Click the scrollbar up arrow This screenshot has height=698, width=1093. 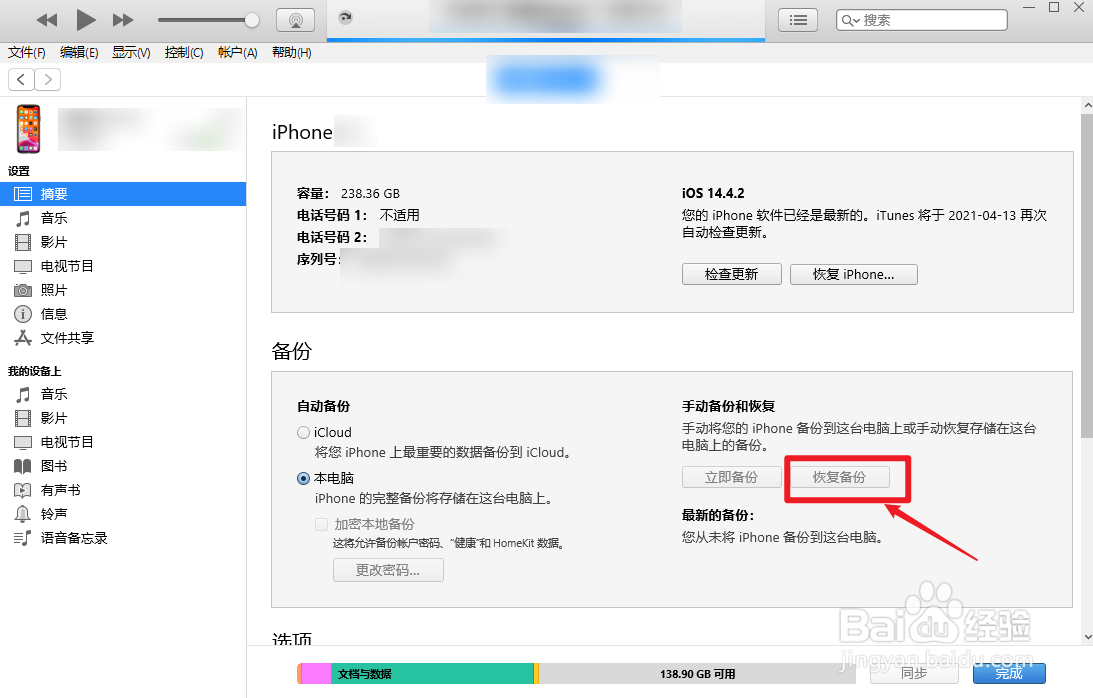tap(1087, 106)
